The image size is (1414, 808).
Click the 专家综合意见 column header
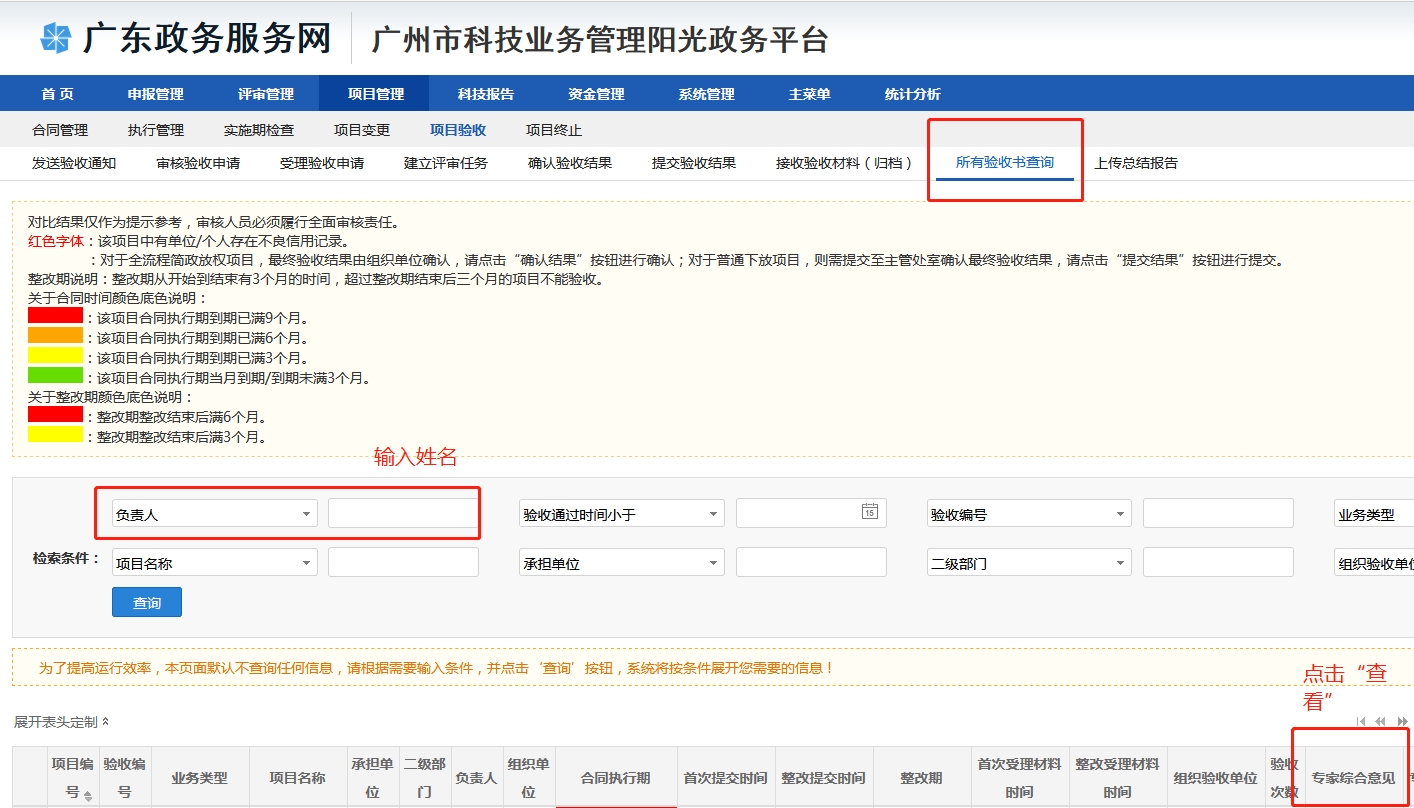tap(1353, 778)
